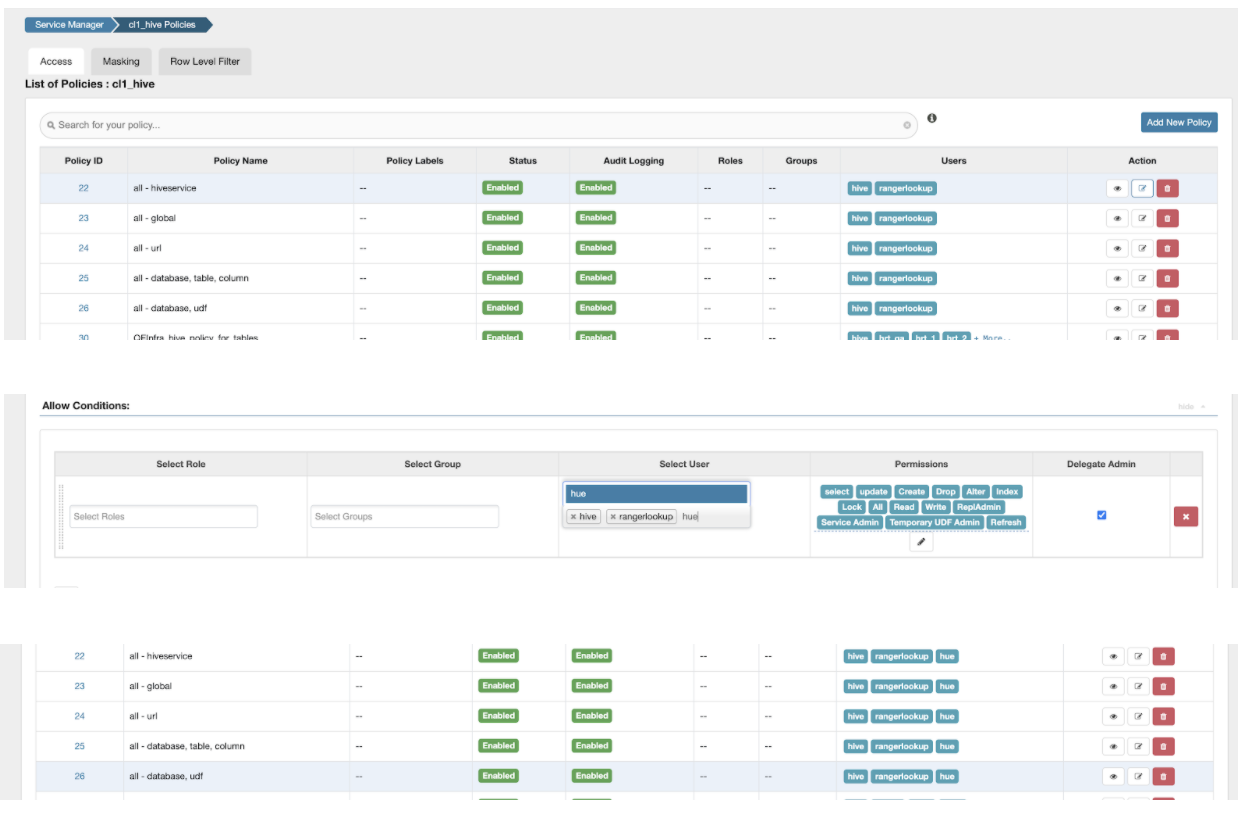1238x820 pixels.
Task: Choose the highlighted 'hue' user suggestion
Action: point(655,493)
